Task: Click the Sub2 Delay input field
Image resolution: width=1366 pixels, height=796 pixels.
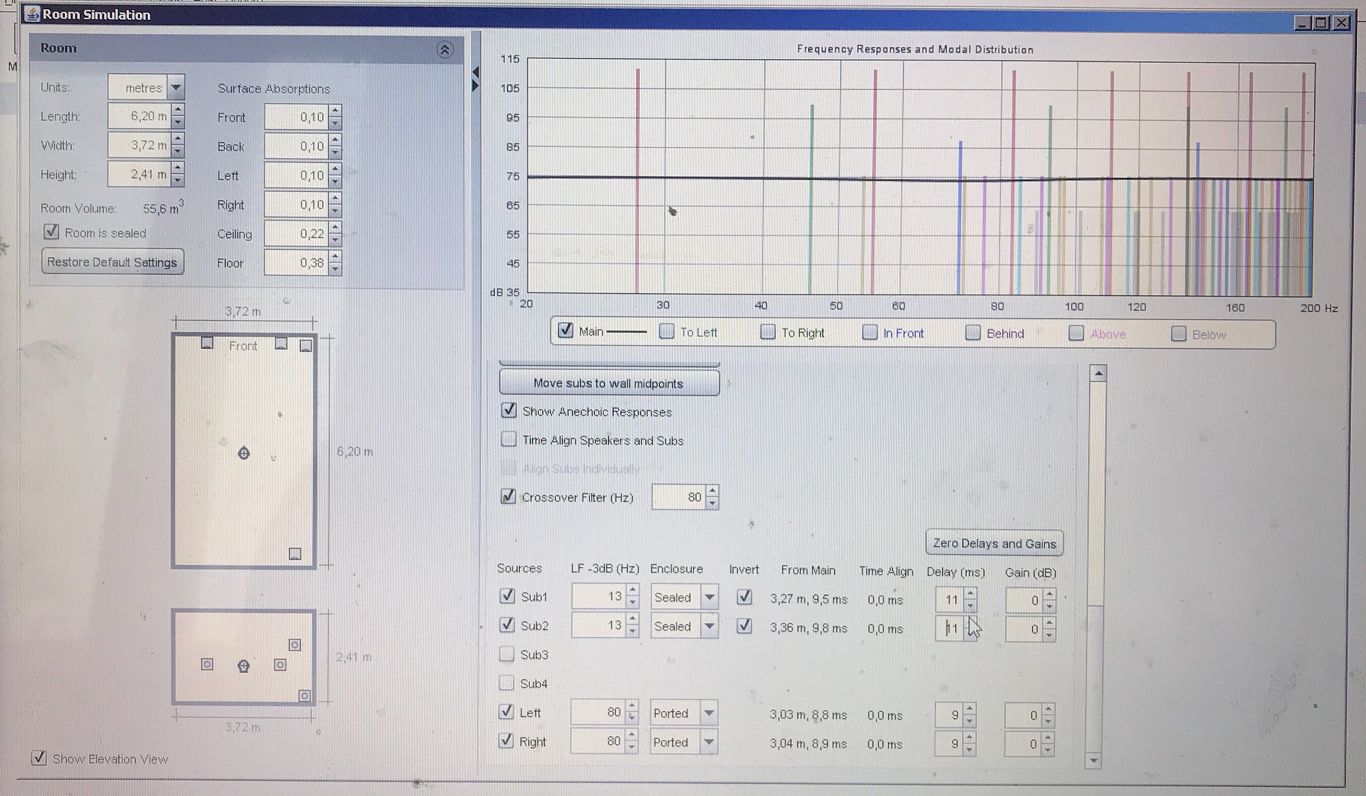Action: pyautogui.click(x=949, y=629)
